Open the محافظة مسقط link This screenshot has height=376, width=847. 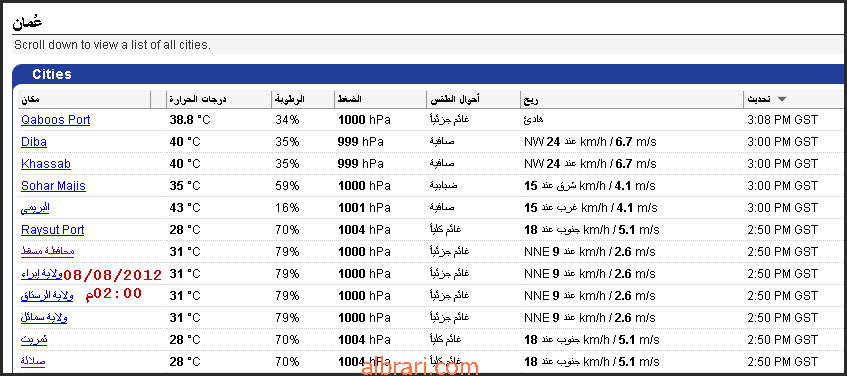pyautogui.click(x=48, y=251)
